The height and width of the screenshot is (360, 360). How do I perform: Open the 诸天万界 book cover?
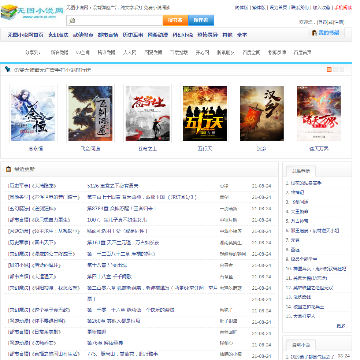click(319, 113)
